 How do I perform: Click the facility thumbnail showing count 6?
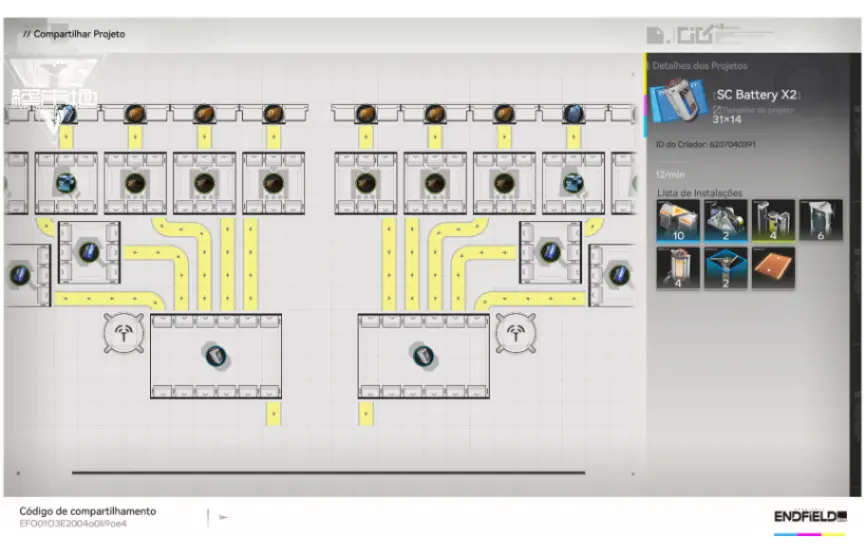coord(820,221)
